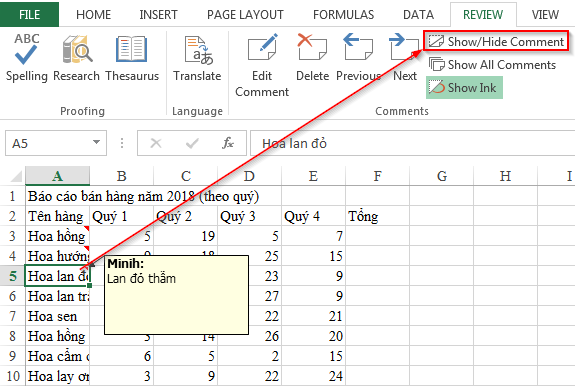
Task: Open the Insert Function fx button
Action: (228, 143)
